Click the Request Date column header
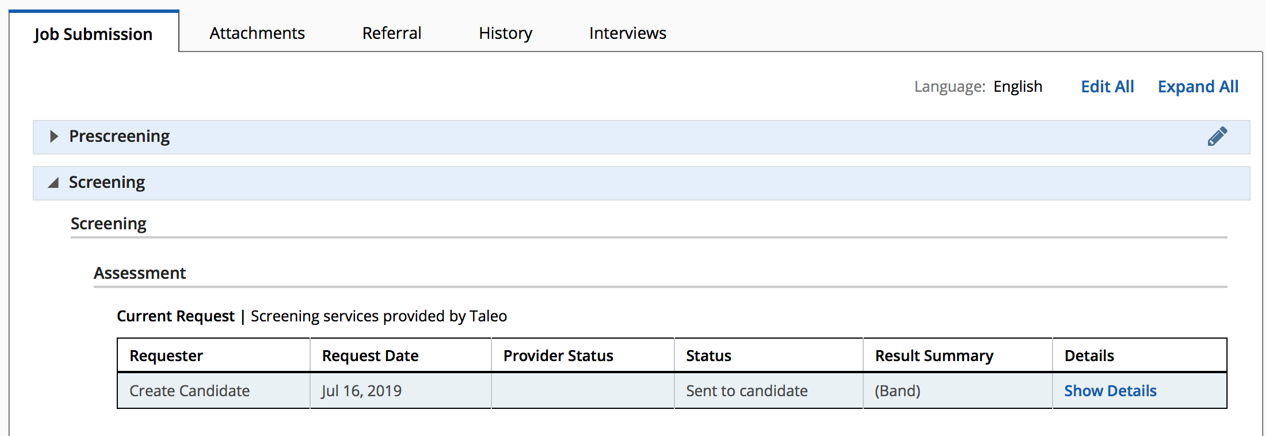The image size is (1266, 436). coord(370,356)
